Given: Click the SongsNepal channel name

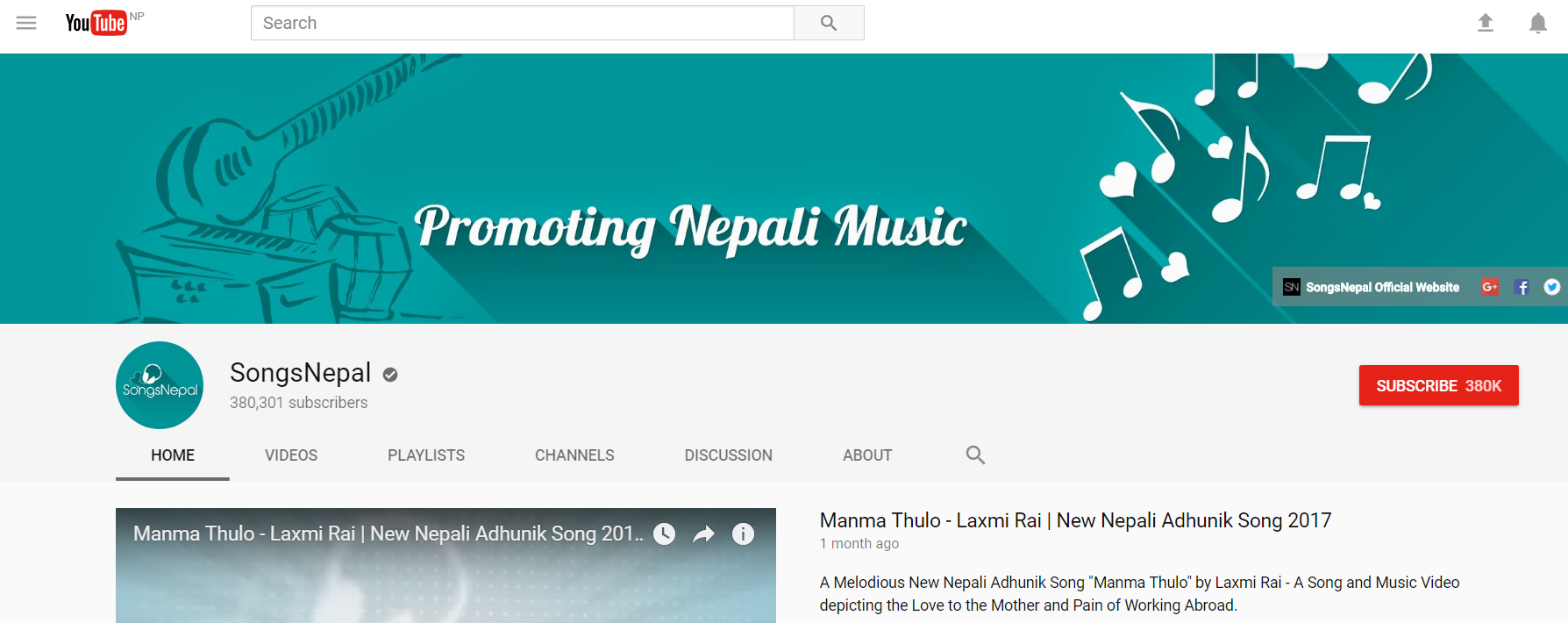Looking at the screenshot, I should pos(300,373).
